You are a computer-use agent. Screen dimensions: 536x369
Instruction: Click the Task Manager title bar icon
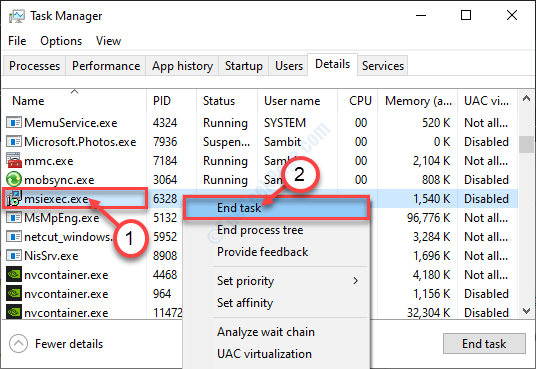coord(17,16)
